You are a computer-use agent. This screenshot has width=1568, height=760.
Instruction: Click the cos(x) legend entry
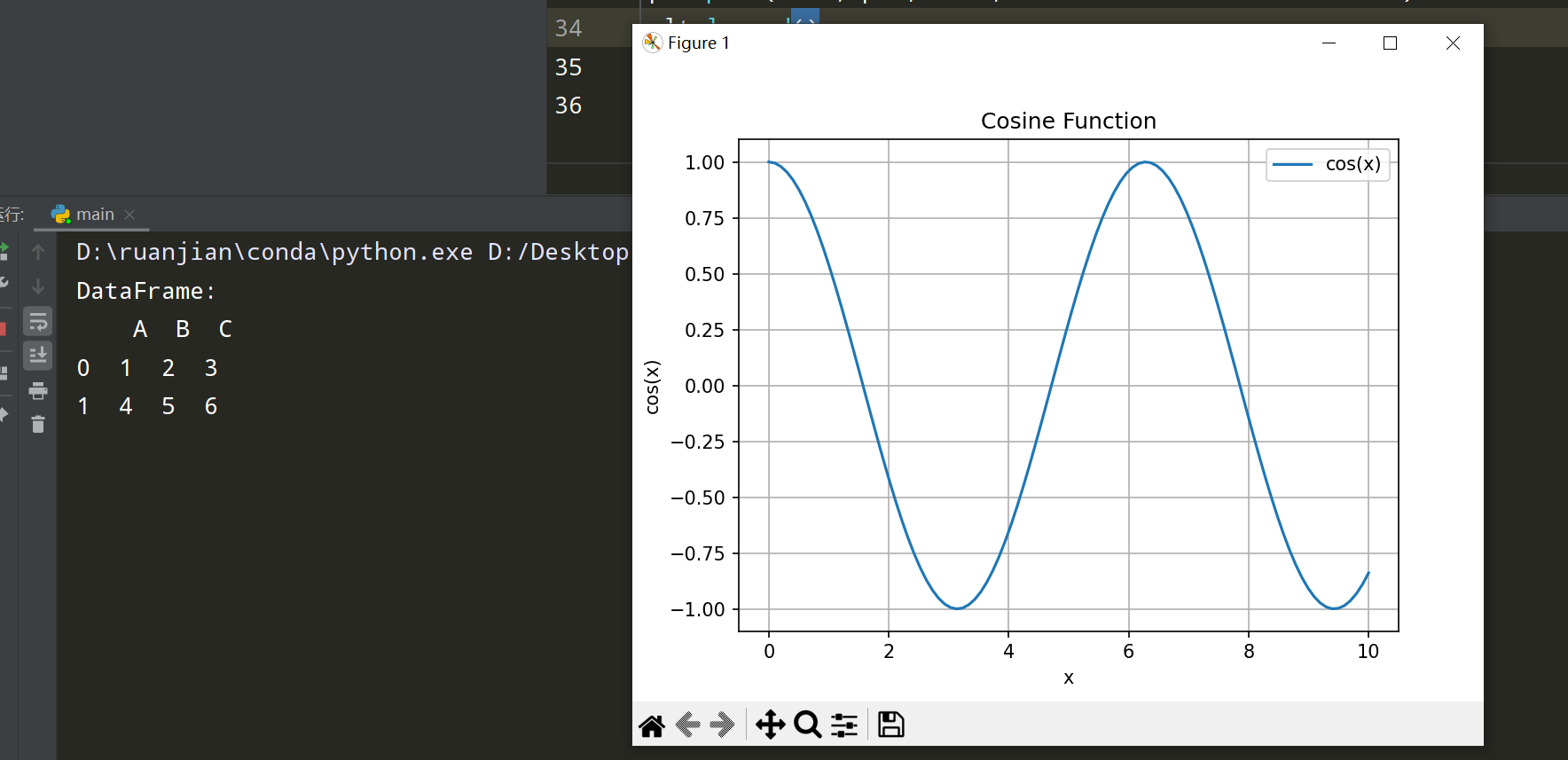point(1328,164)
